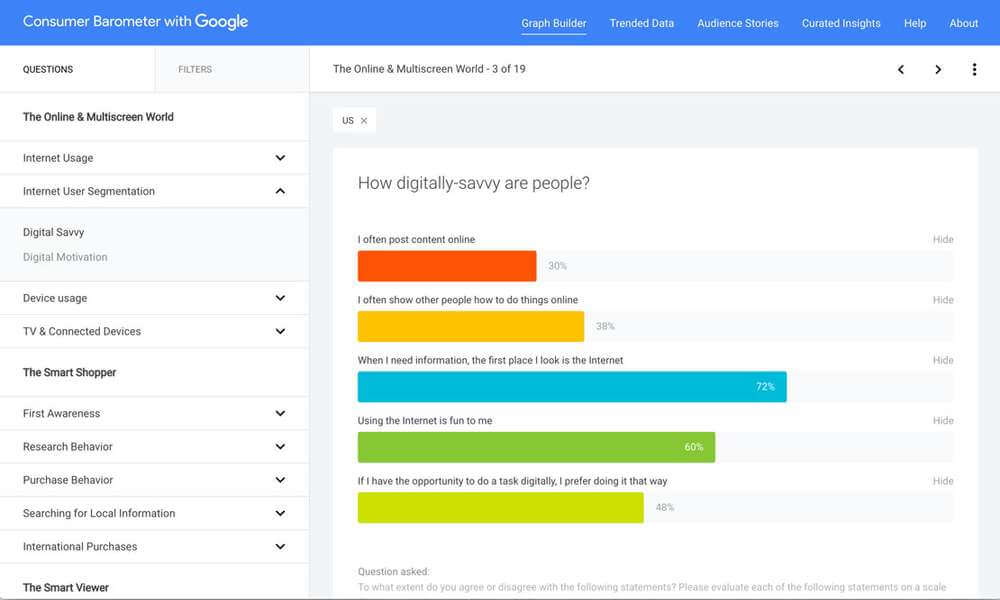This screenshot has height=600, width=1000.
Task: Open the Trended Data tab
Action: coord(642,24)
